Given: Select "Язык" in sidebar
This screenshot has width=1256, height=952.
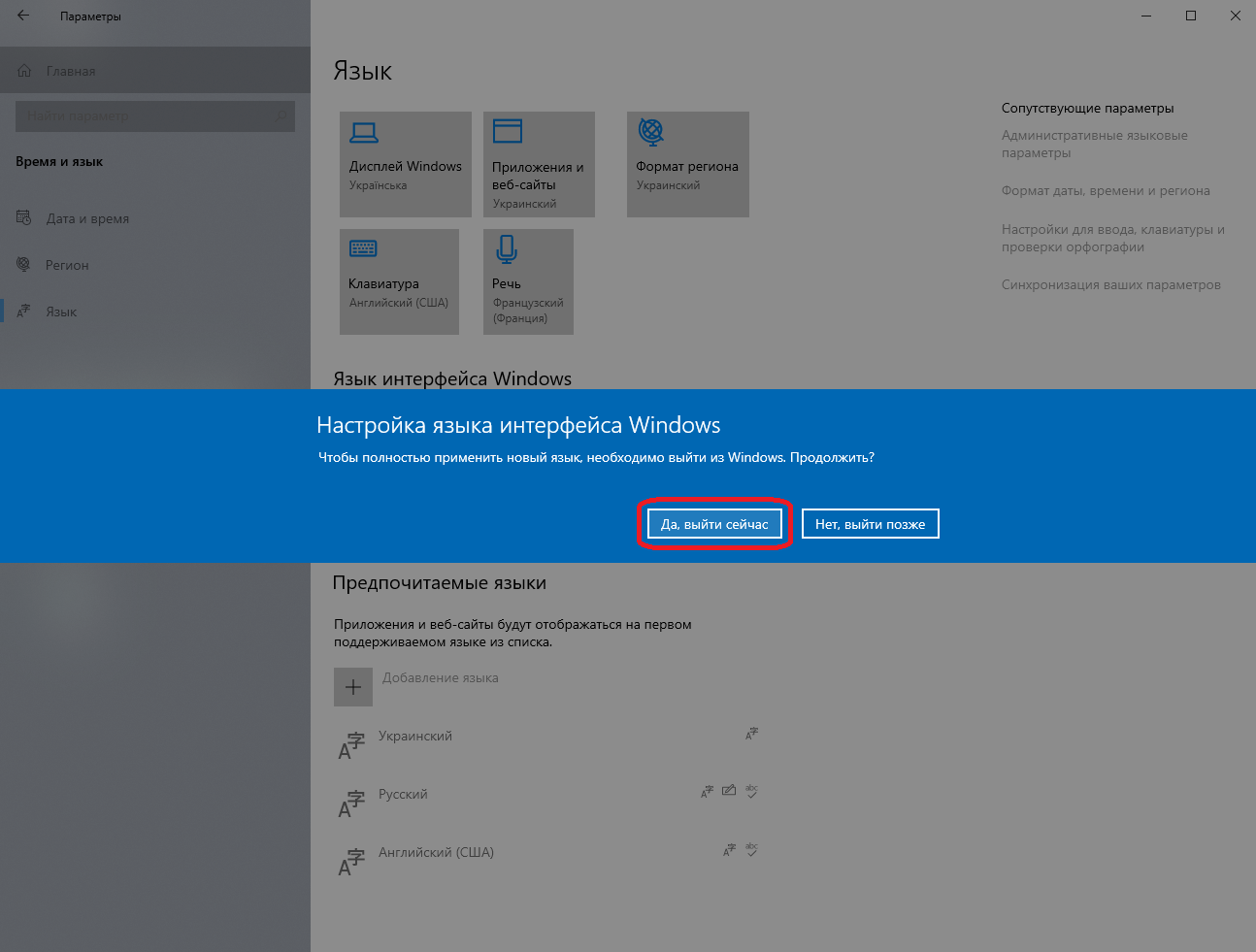Looking at the screenshot, I should [61, 312].
